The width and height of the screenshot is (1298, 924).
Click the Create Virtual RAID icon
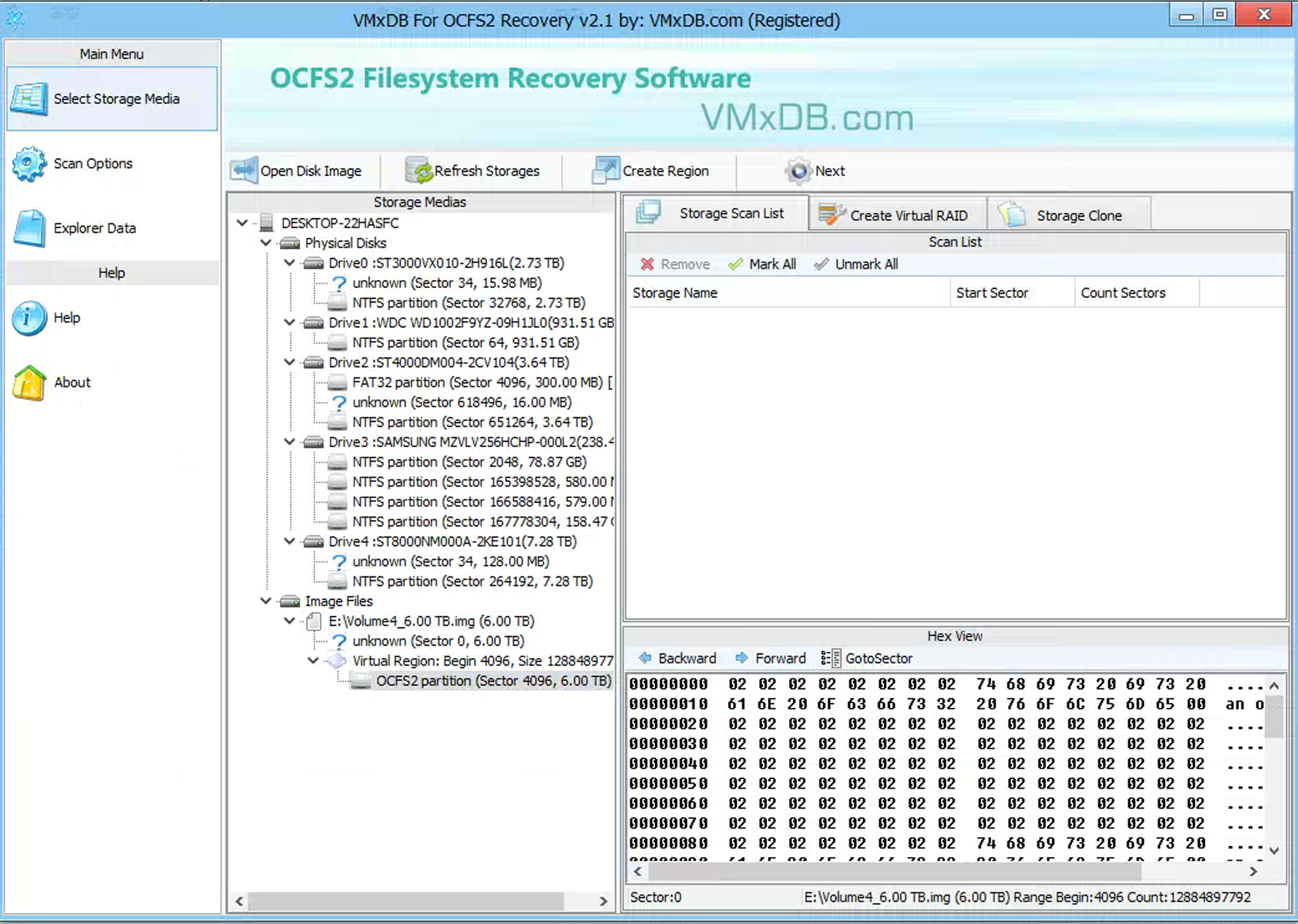(832, 214)
